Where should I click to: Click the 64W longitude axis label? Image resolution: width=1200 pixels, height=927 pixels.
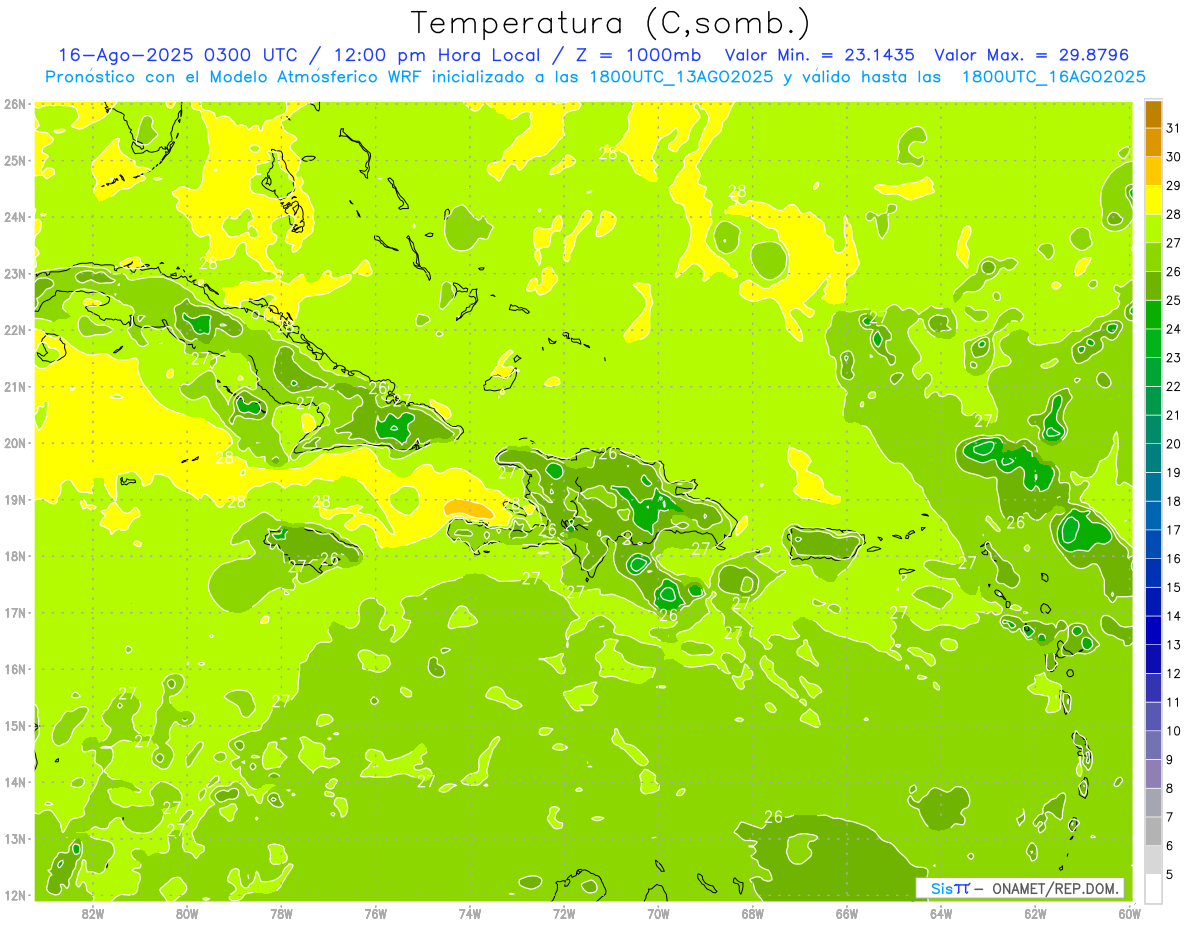941,913
